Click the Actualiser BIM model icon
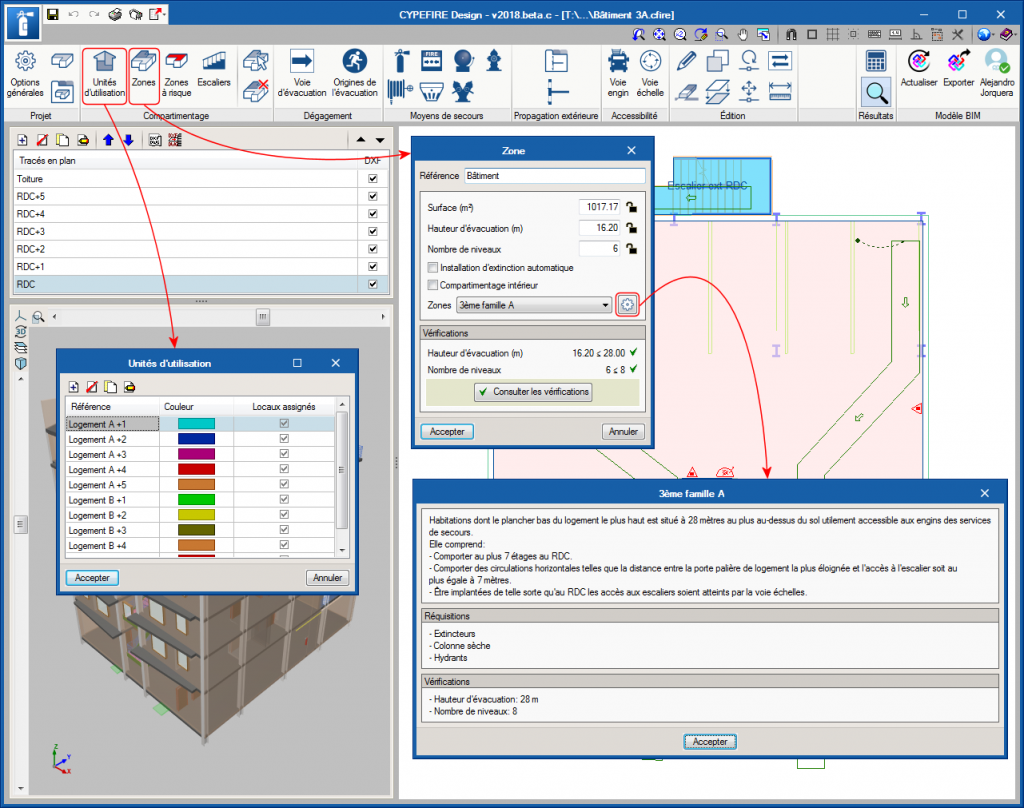The width and height of the screenshot is (1024, 808). tap(919, 70)
